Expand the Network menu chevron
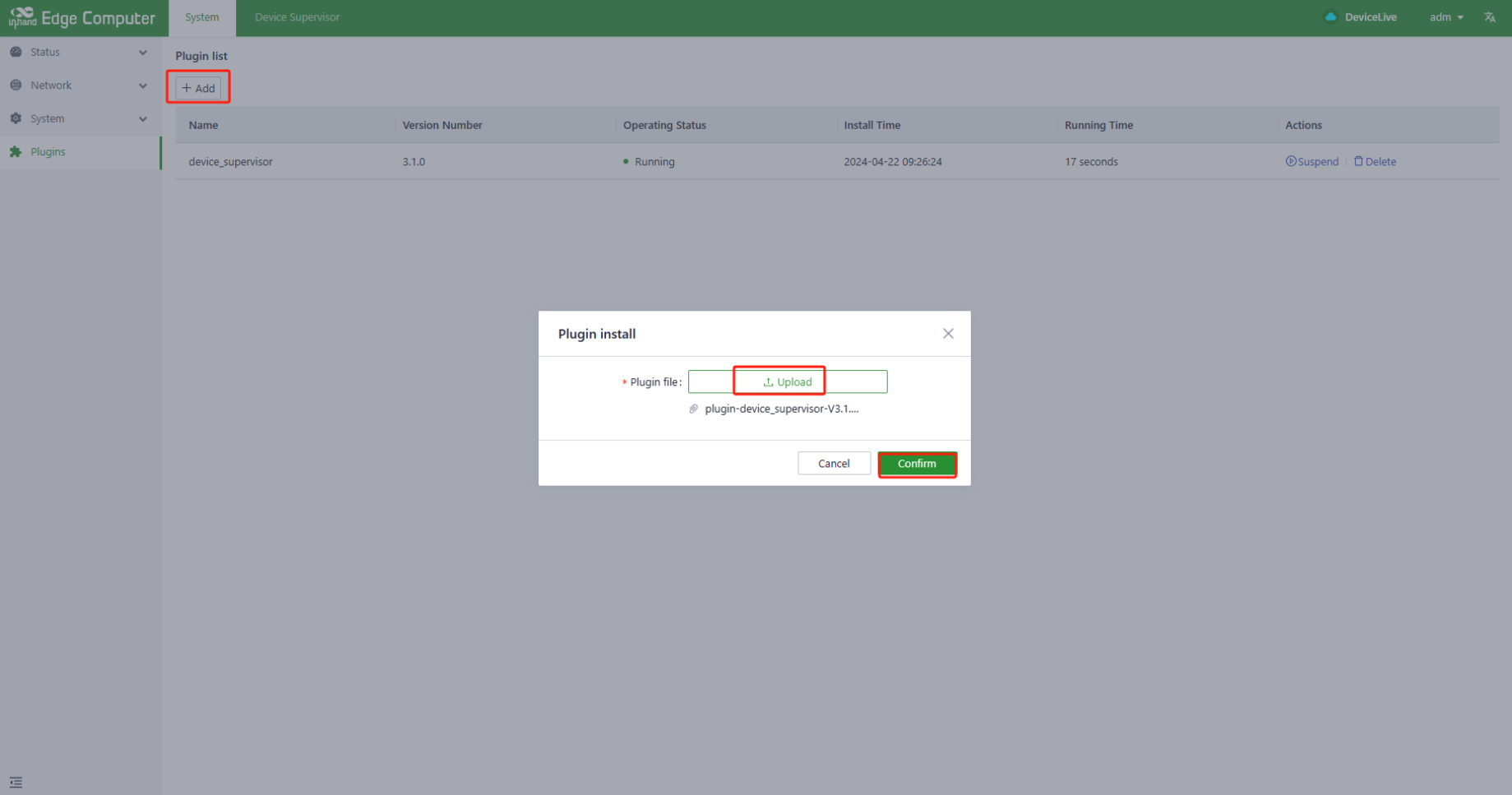The width and height of the screenshot is (1512, 795). [143, 86]
